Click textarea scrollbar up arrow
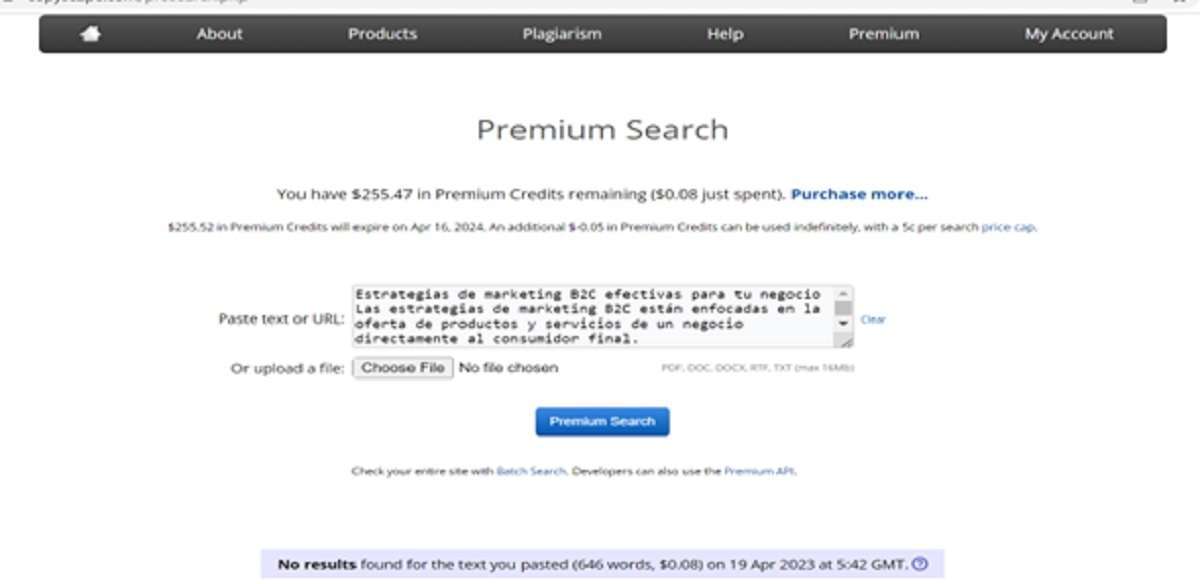This screenshot has width=1200, height=584. pyautogui.click(x=844, y=294)
